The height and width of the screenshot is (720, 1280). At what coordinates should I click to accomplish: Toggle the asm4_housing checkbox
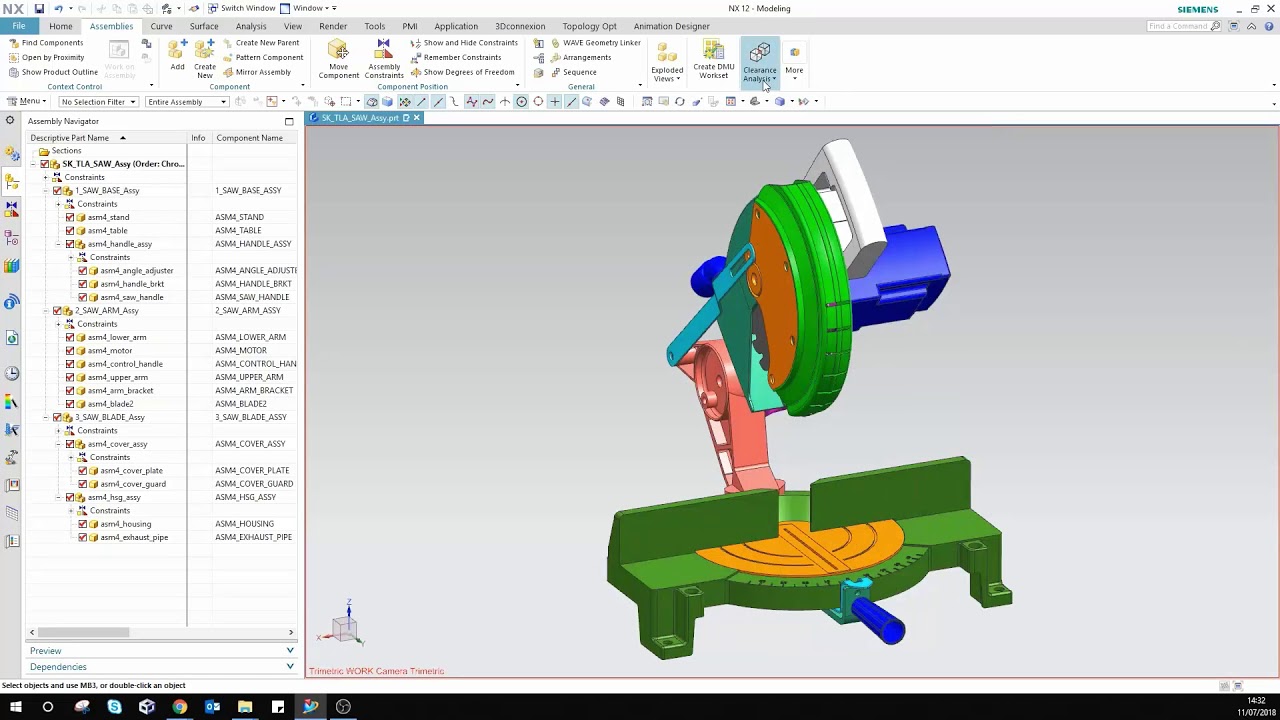point(83,524)
